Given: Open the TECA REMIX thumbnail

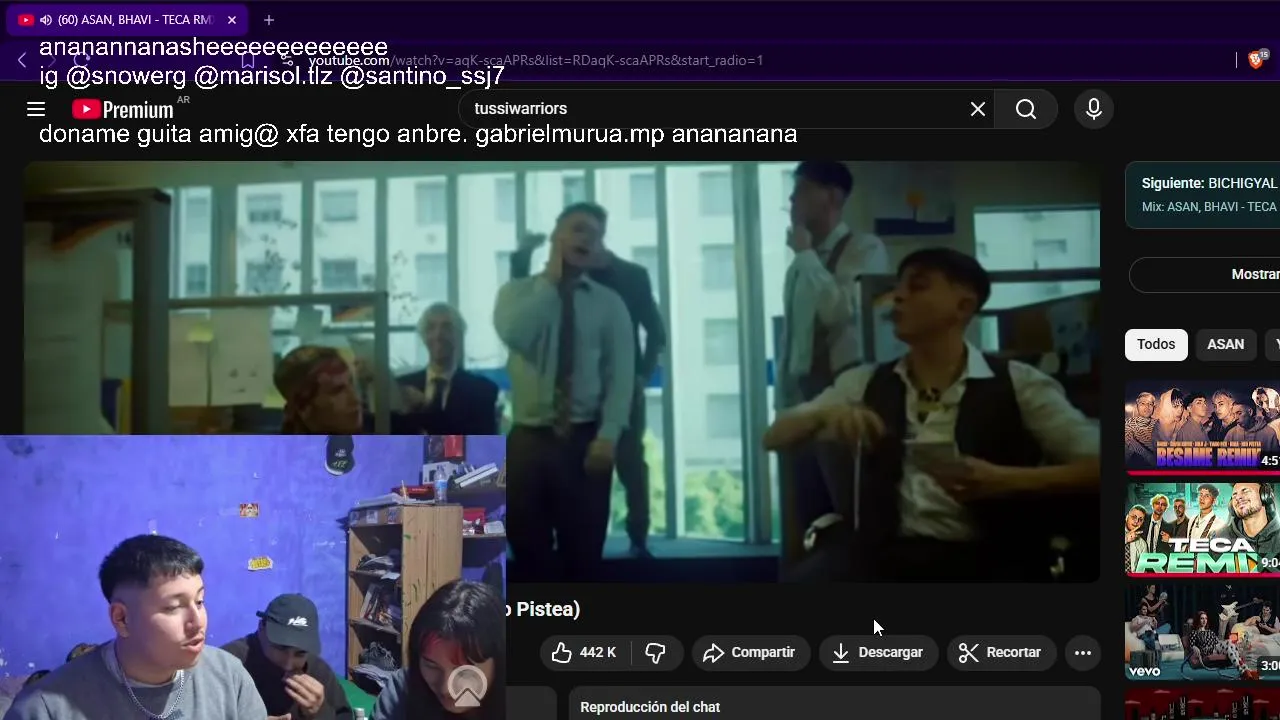Looking at the screenshot, I should [1202, 530].
